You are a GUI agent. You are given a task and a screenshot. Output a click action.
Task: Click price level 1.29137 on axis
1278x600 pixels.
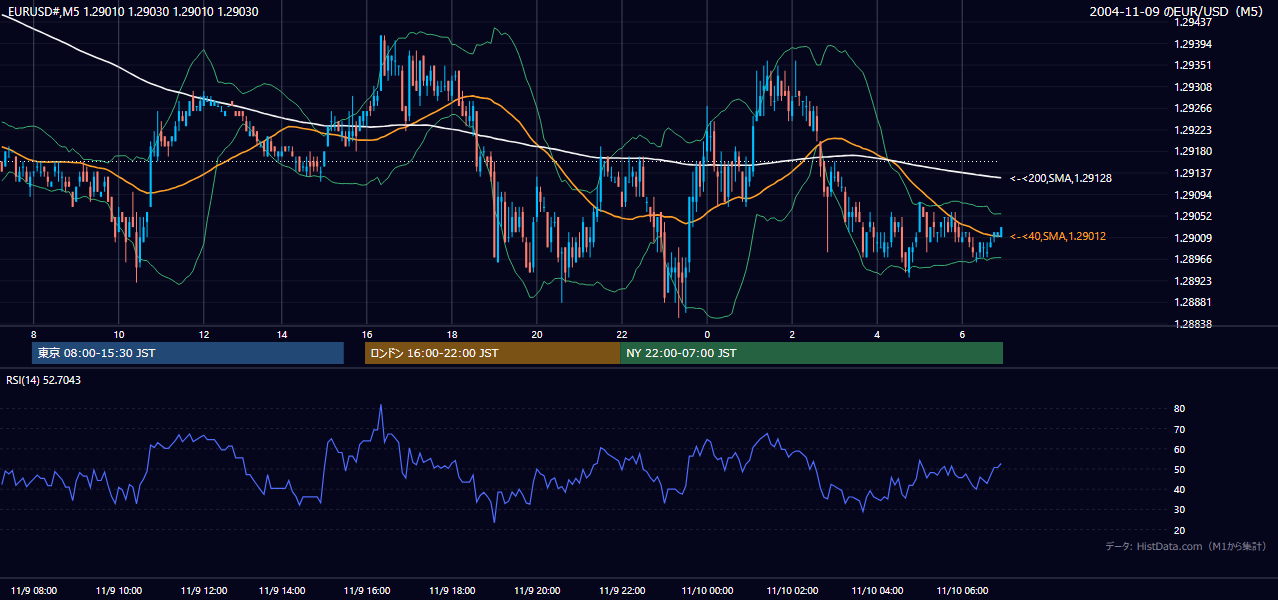coord(1192,173)
